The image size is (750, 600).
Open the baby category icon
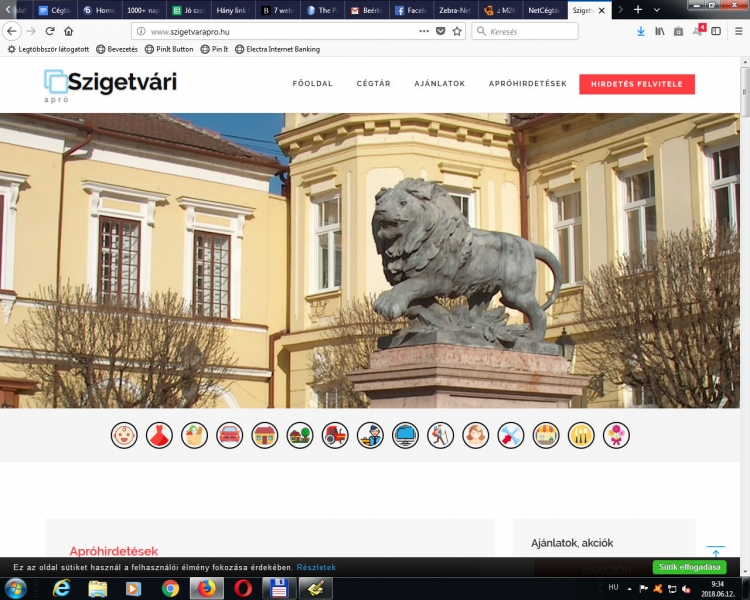point(124,435)
